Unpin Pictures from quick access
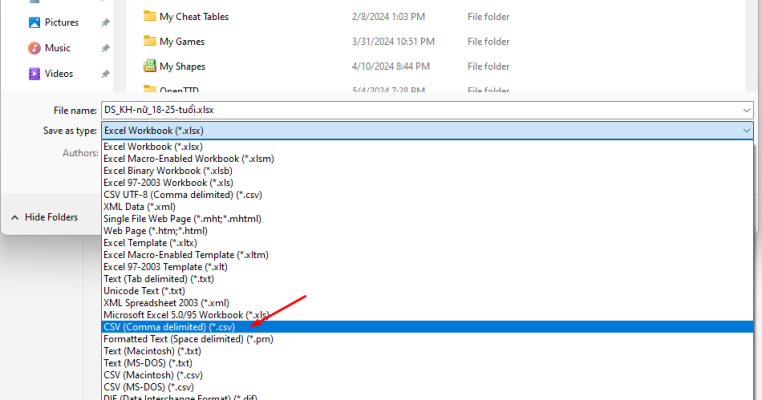762x400 pixels. coord(105,23)
